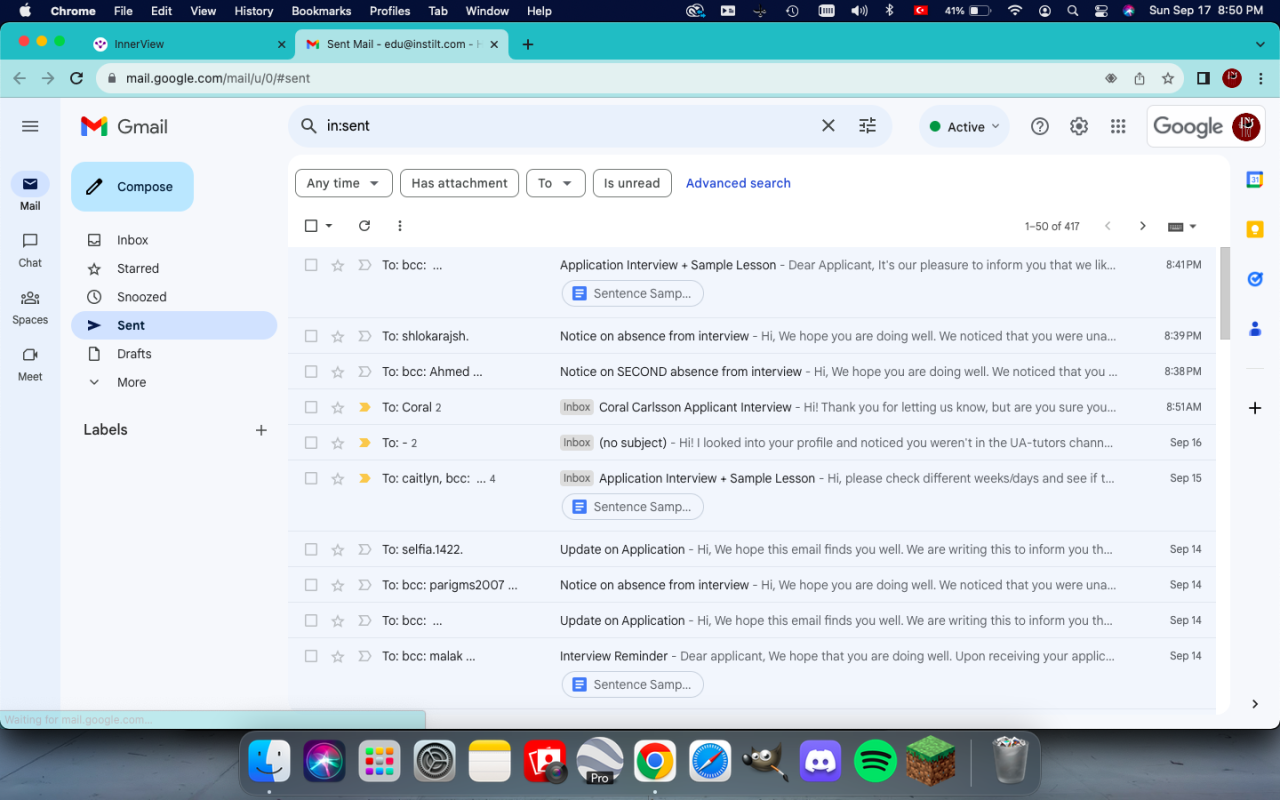
Task: Open a new browser tab
Action: tap(528, 44)
